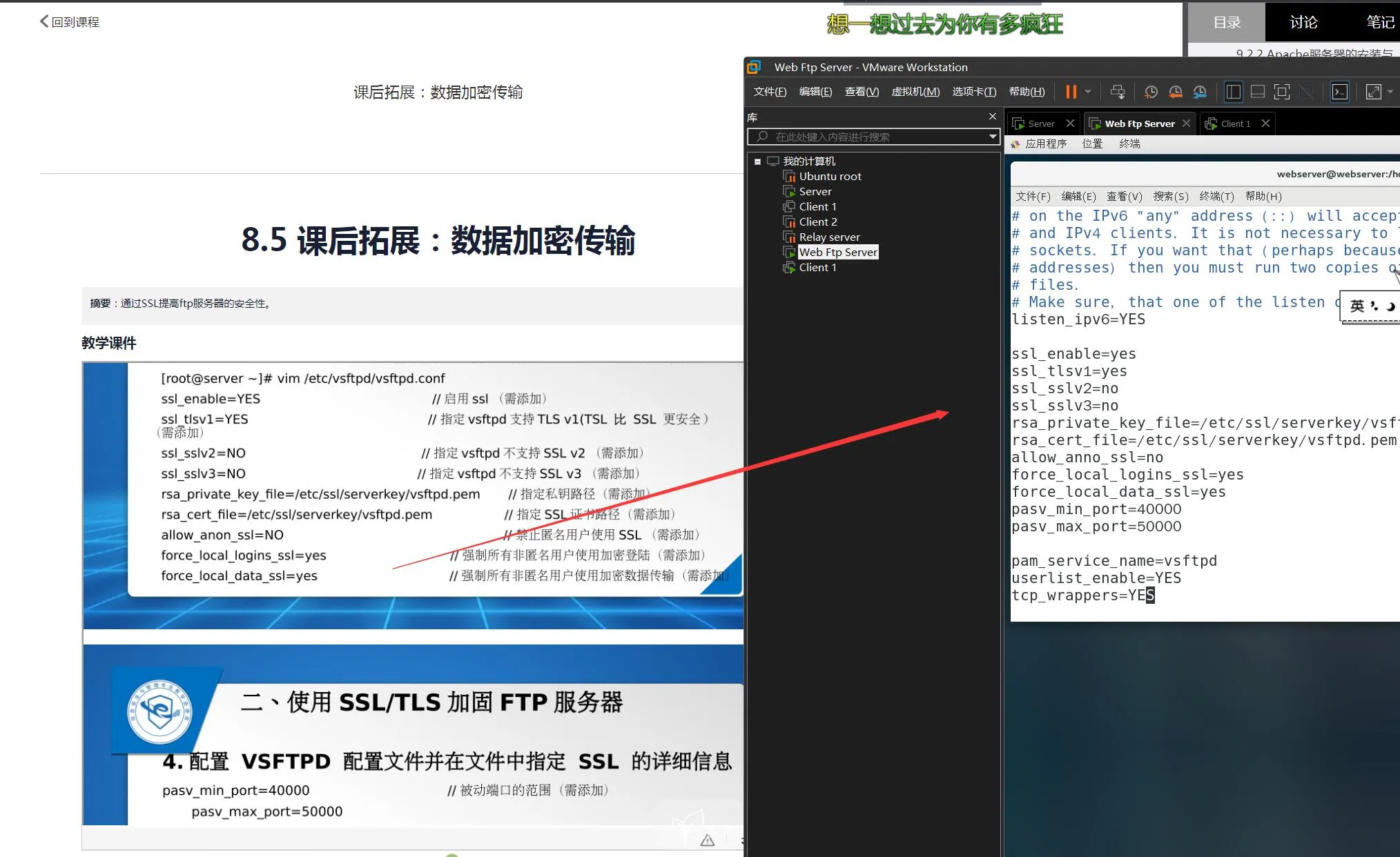Enter full screen mode icon

[x=1282, y=92]
